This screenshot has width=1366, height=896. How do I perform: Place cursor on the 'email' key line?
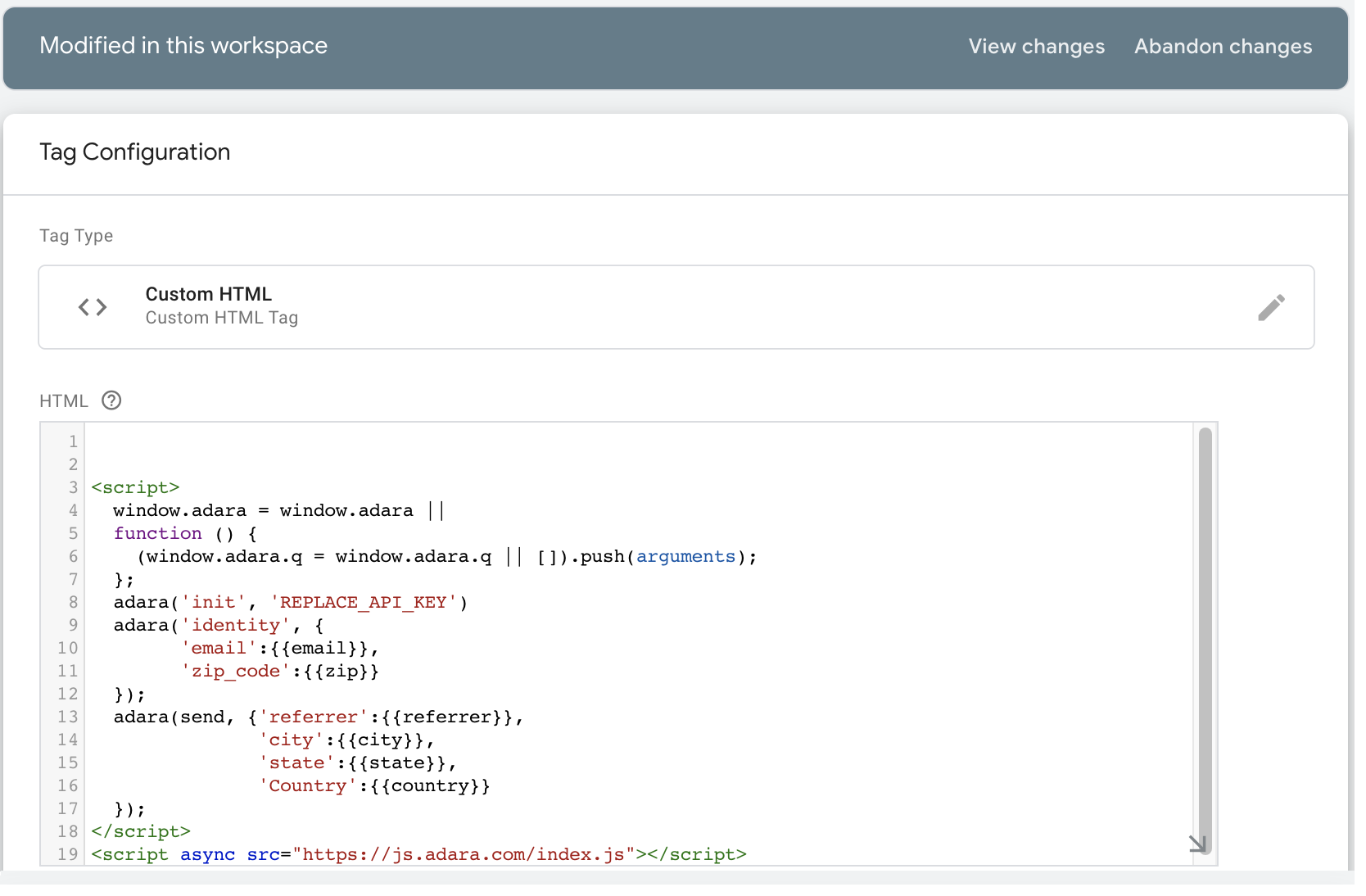[x=219, y=649]
